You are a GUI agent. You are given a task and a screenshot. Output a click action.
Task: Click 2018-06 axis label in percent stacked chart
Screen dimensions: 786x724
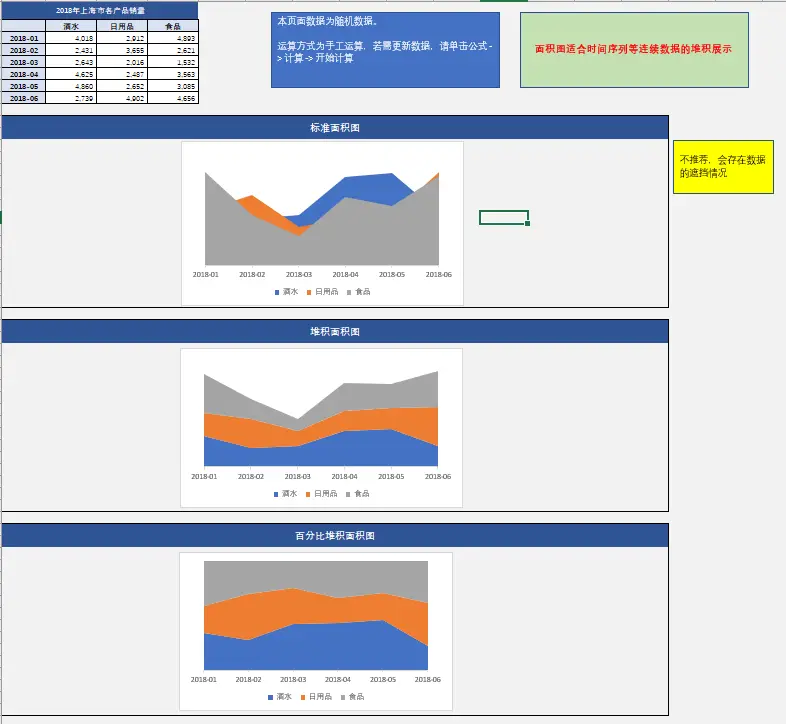pyautogui.click(x=428, y=679)
